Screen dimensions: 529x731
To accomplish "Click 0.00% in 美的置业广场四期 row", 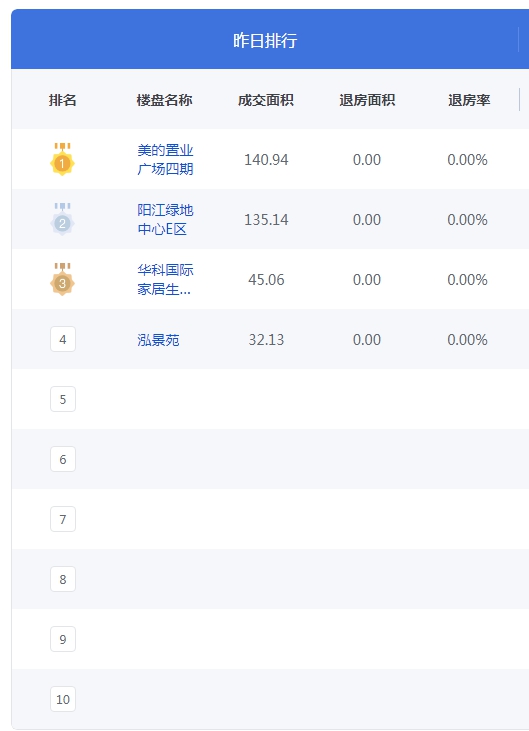I will pos(467,160).
